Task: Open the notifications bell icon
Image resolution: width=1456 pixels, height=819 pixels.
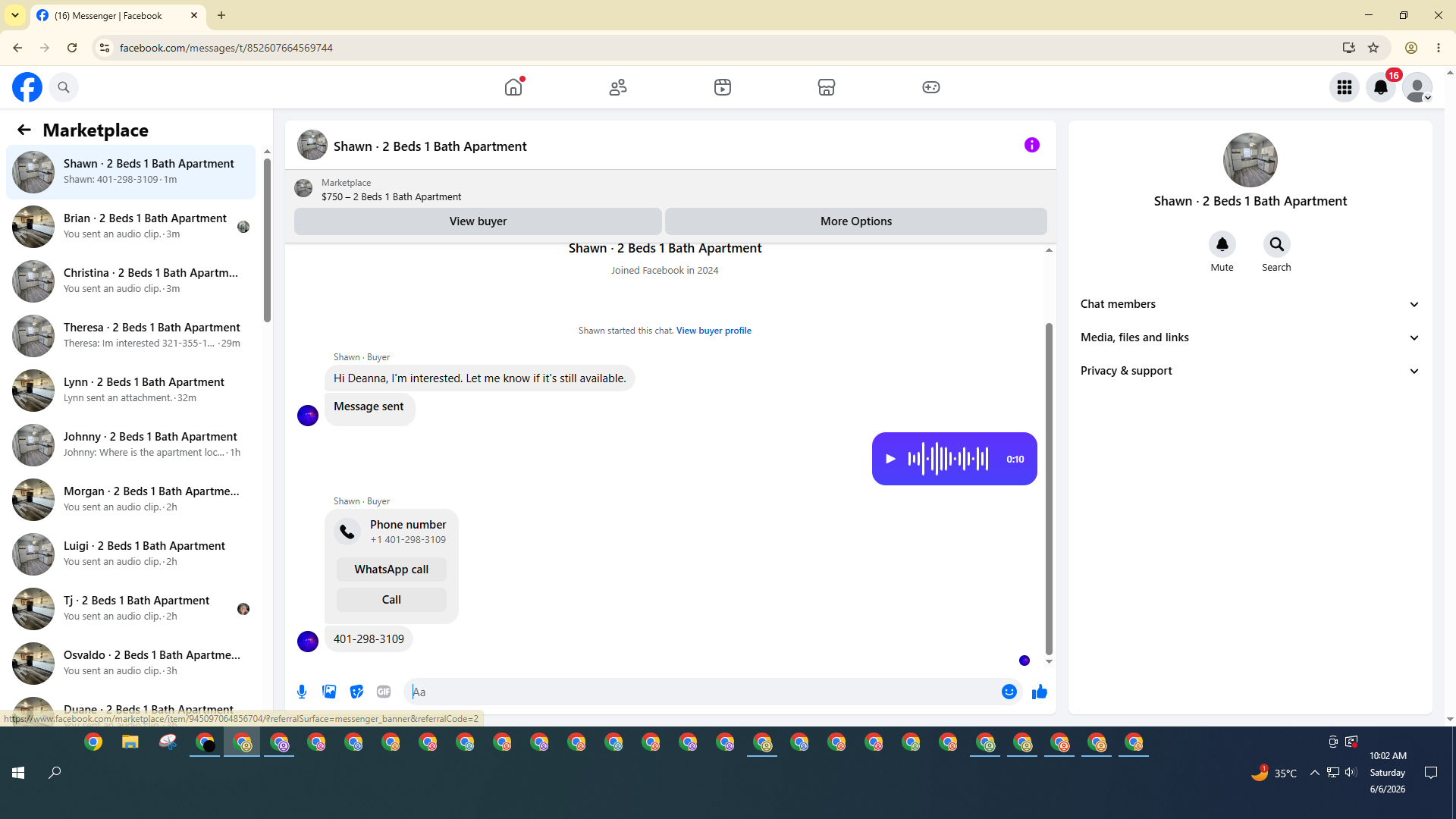Action: pyautogui.click(x=1381, y=87)
